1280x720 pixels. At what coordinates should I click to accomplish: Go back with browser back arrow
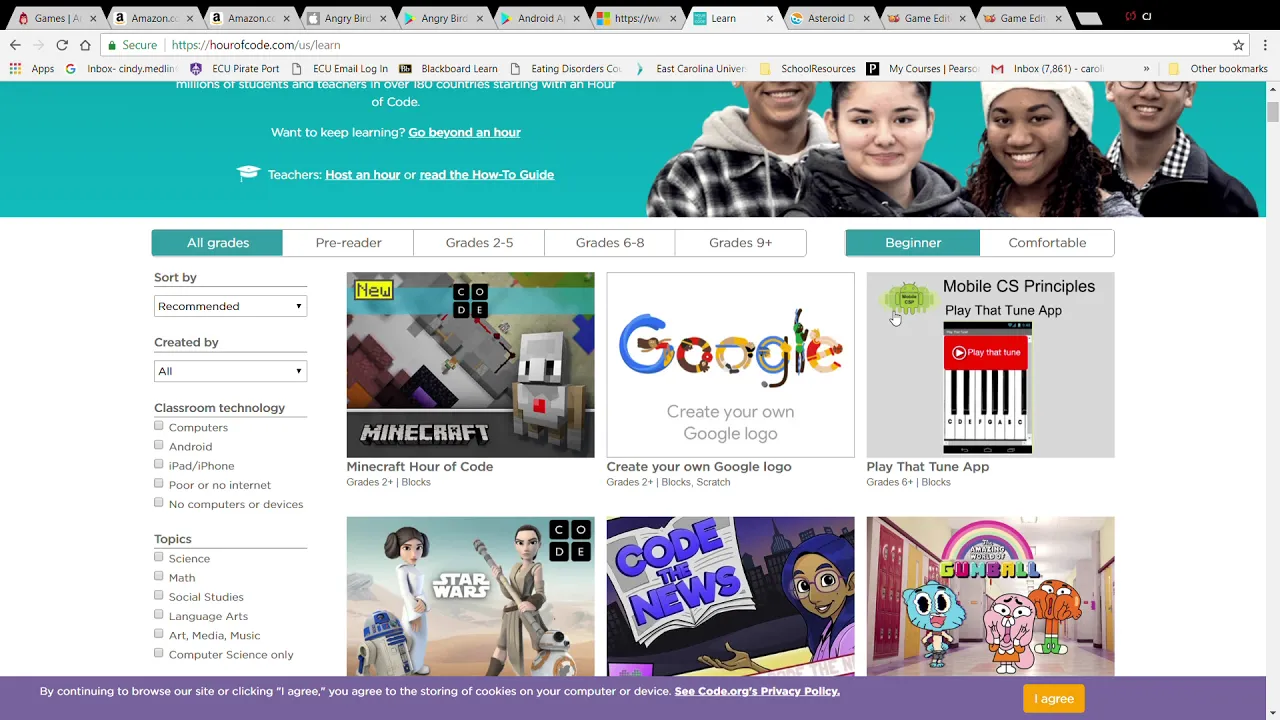[x=15, y=45]
